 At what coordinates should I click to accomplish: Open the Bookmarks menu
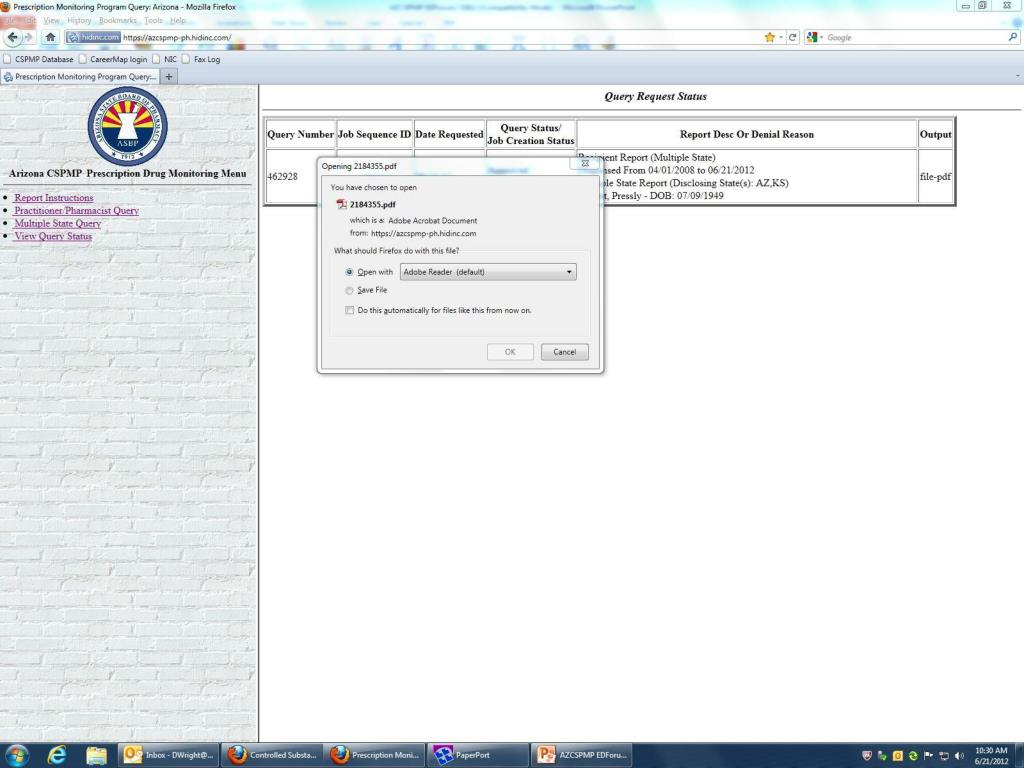click(118, 20)
